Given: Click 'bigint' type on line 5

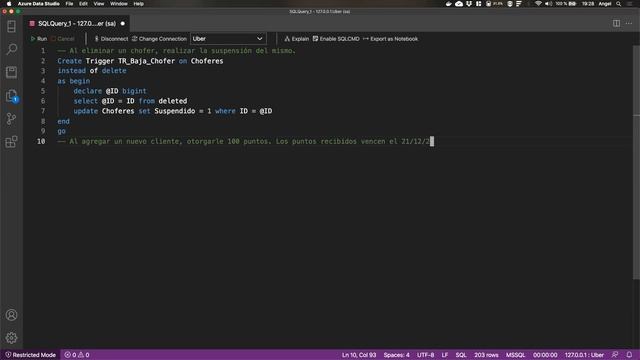Looking at the screenshot, I should tap(134, 91).
